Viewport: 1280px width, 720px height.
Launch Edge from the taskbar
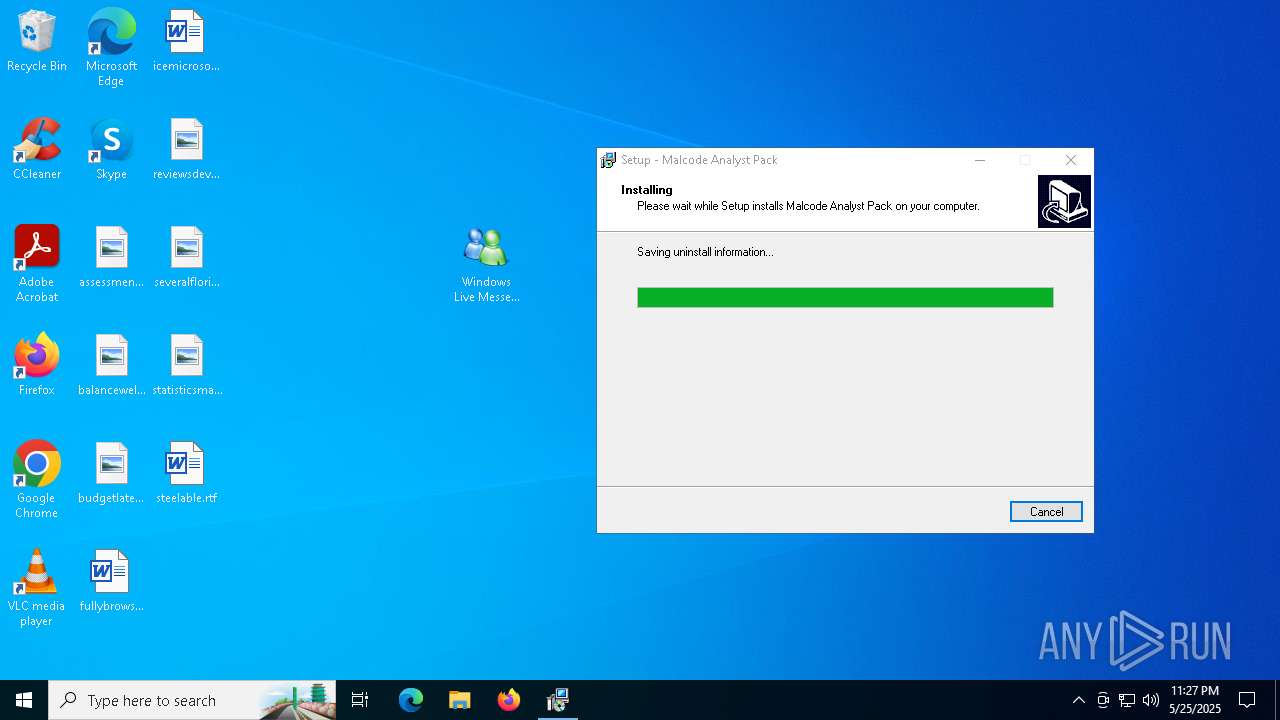pos(411,700)
